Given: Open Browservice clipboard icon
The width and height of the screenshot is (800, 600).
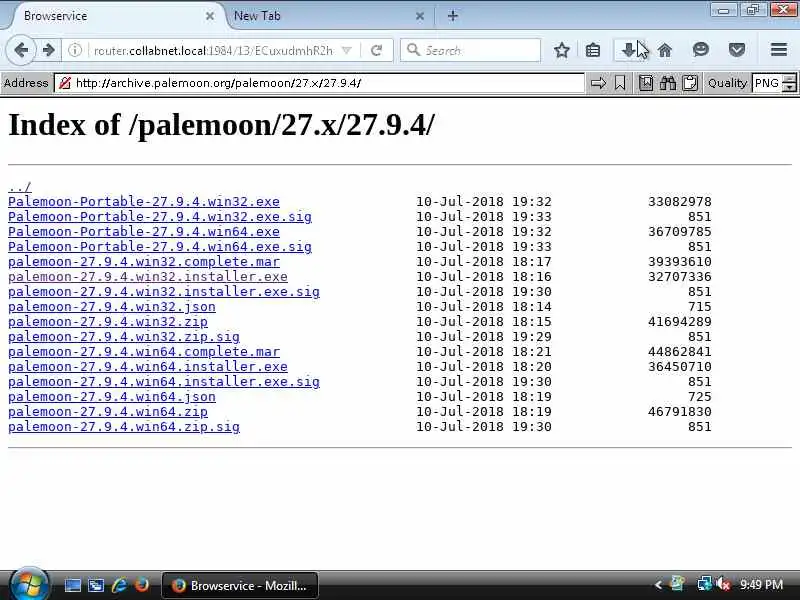Looking at the screenshot, I should tap(690, 83).
